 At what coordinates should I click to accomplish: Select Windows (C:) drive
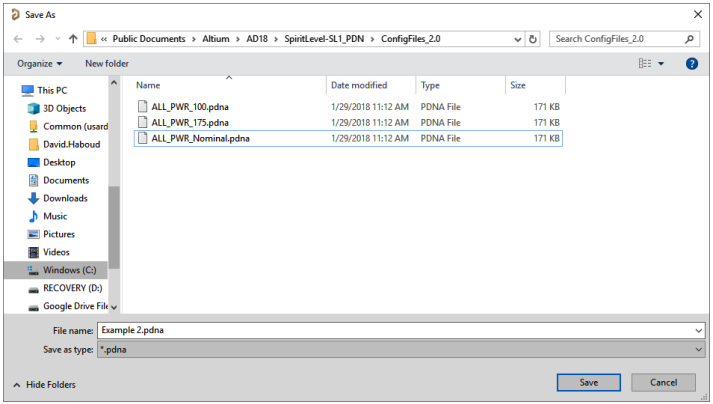(x=56, y=270)
